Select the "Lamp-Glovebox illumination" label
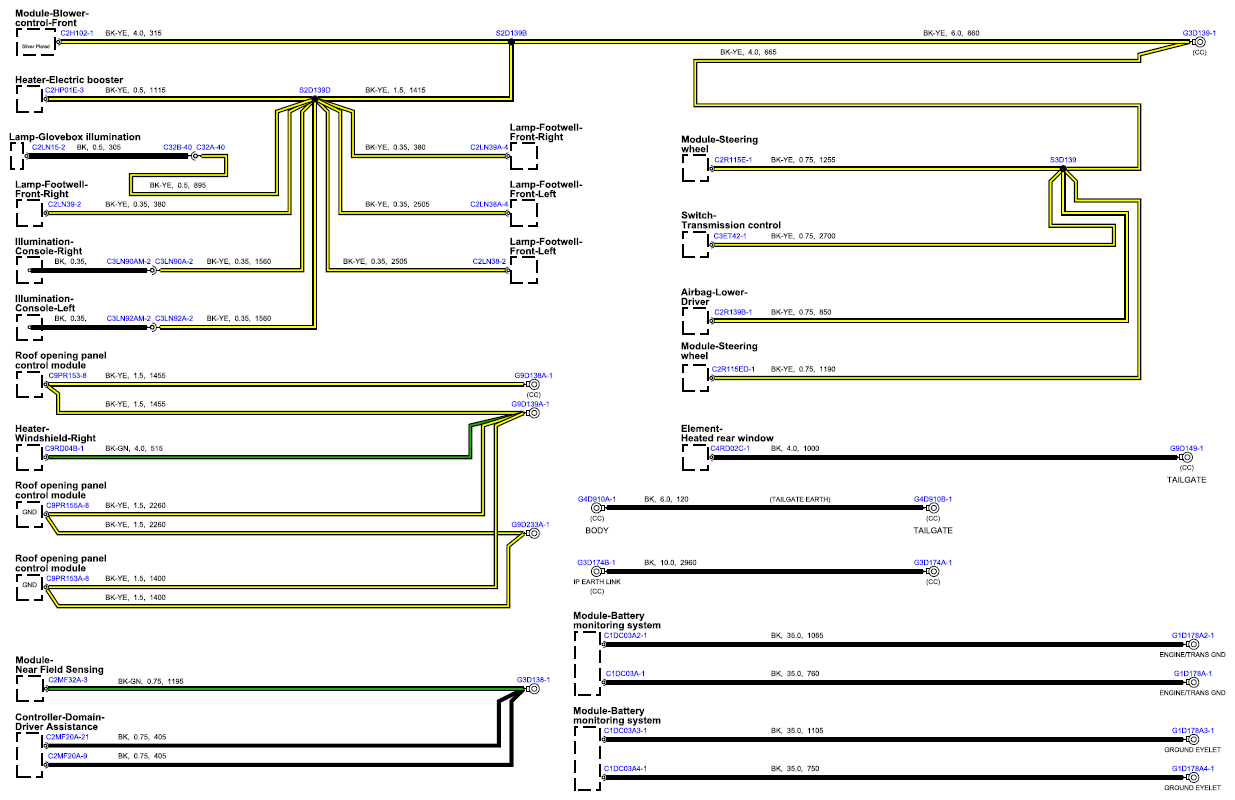 pos(75,136)
